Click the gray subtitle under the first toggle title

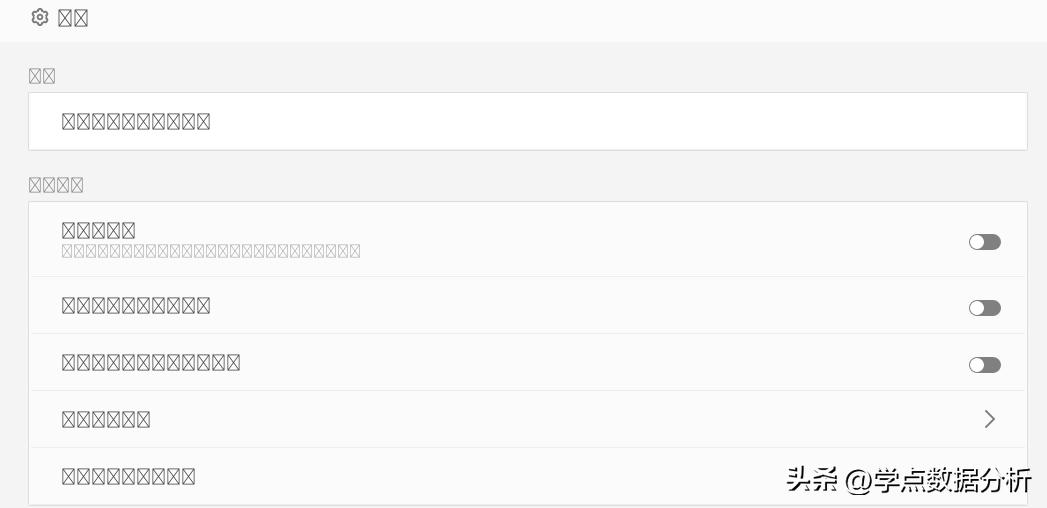tap(211, 252)
